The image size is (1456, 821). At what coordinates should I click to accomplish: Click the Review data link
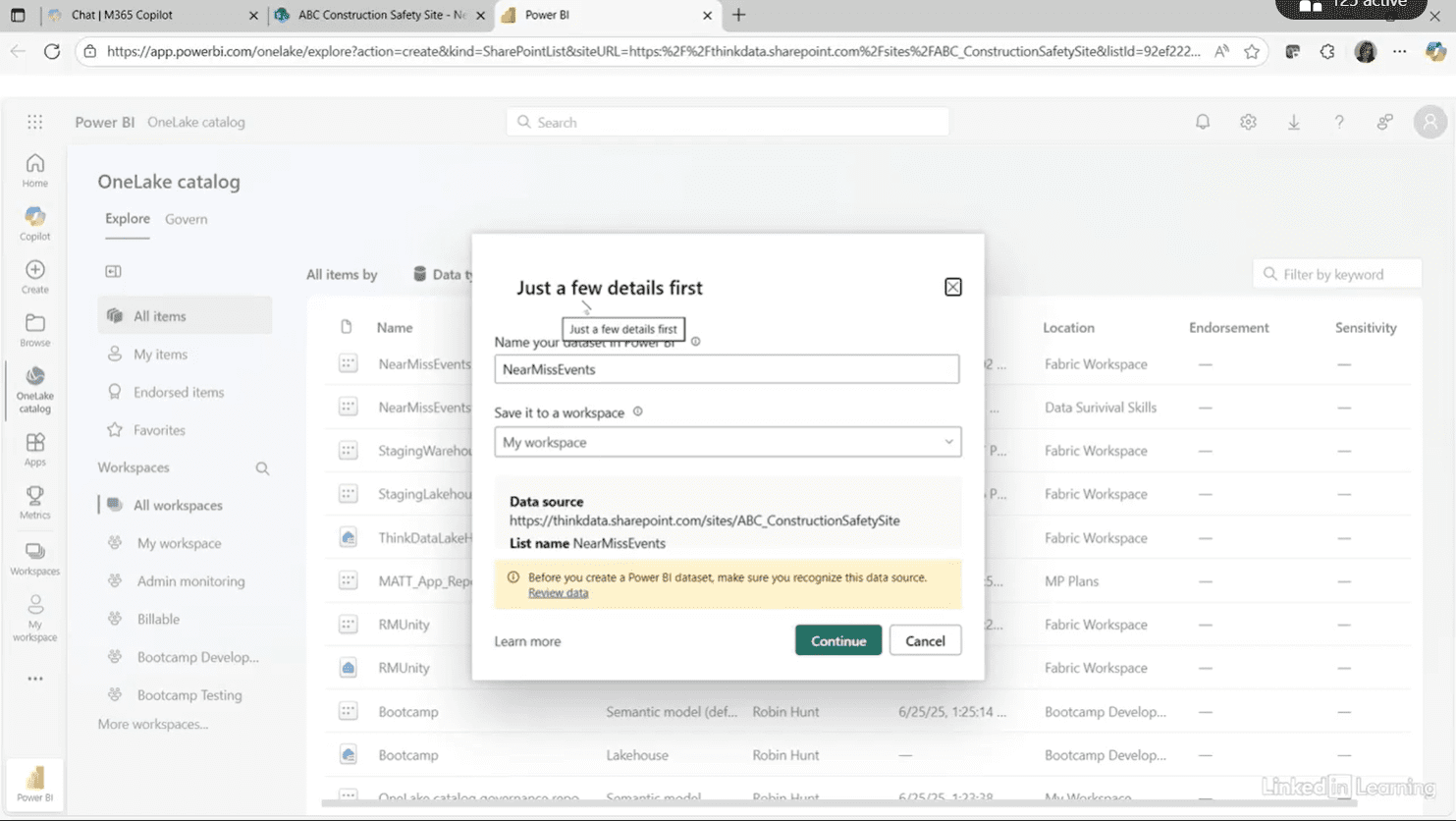tap(558, 592)
